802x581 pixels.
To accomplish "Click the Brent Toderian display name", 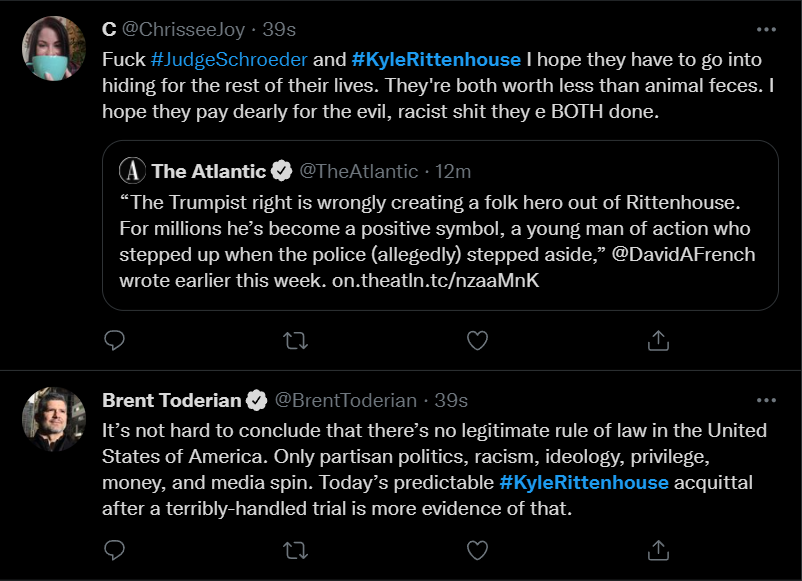I will pos(172,401).
